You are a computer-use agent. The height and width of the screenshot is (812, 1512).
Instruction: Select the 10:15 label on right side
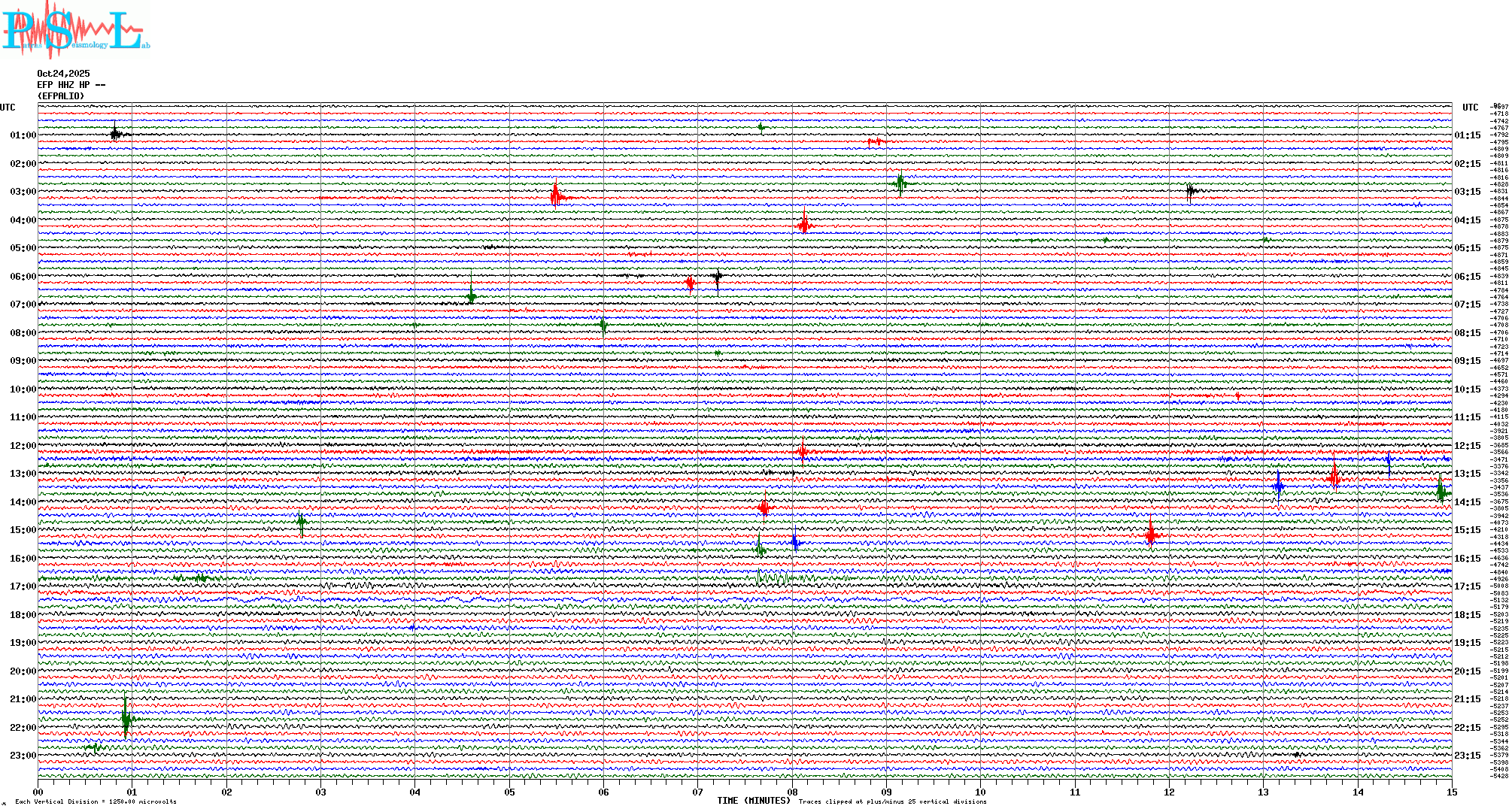(1467, 389)
